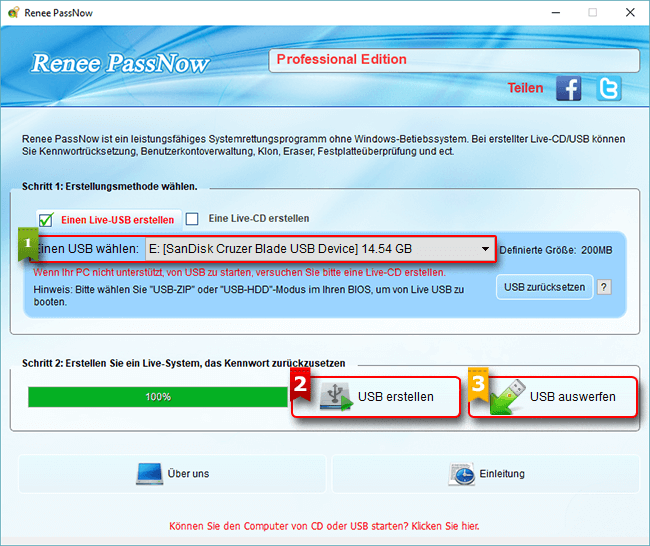Image resolution: width=650 pixels, height=546 pixels.
Task: Click the USB auswerfen button
Action: click(553, 397)
